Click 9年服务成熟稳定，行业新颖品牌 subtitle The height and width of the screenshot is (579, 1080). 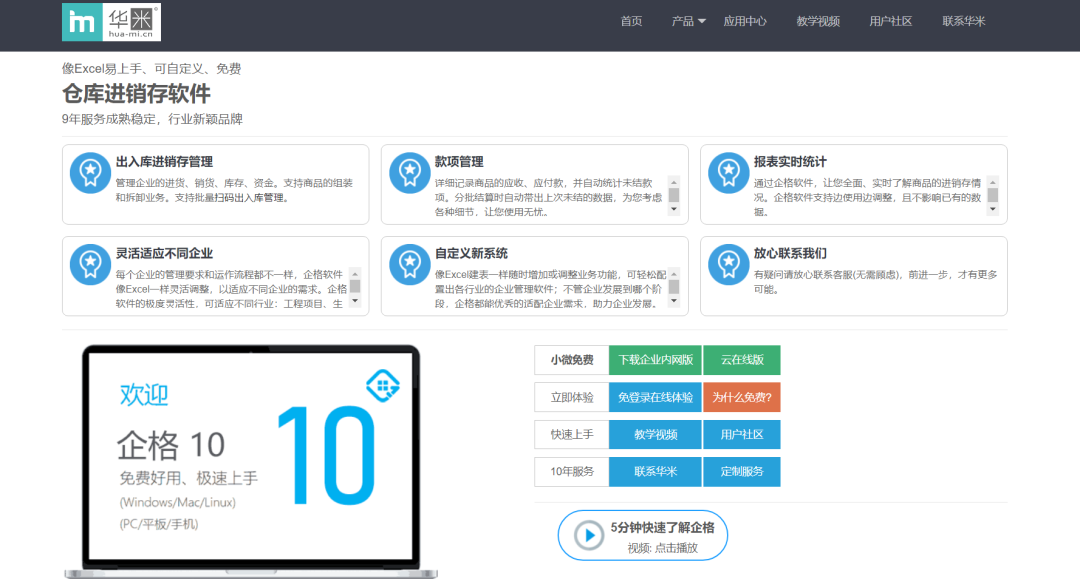[x=152, y=119]
